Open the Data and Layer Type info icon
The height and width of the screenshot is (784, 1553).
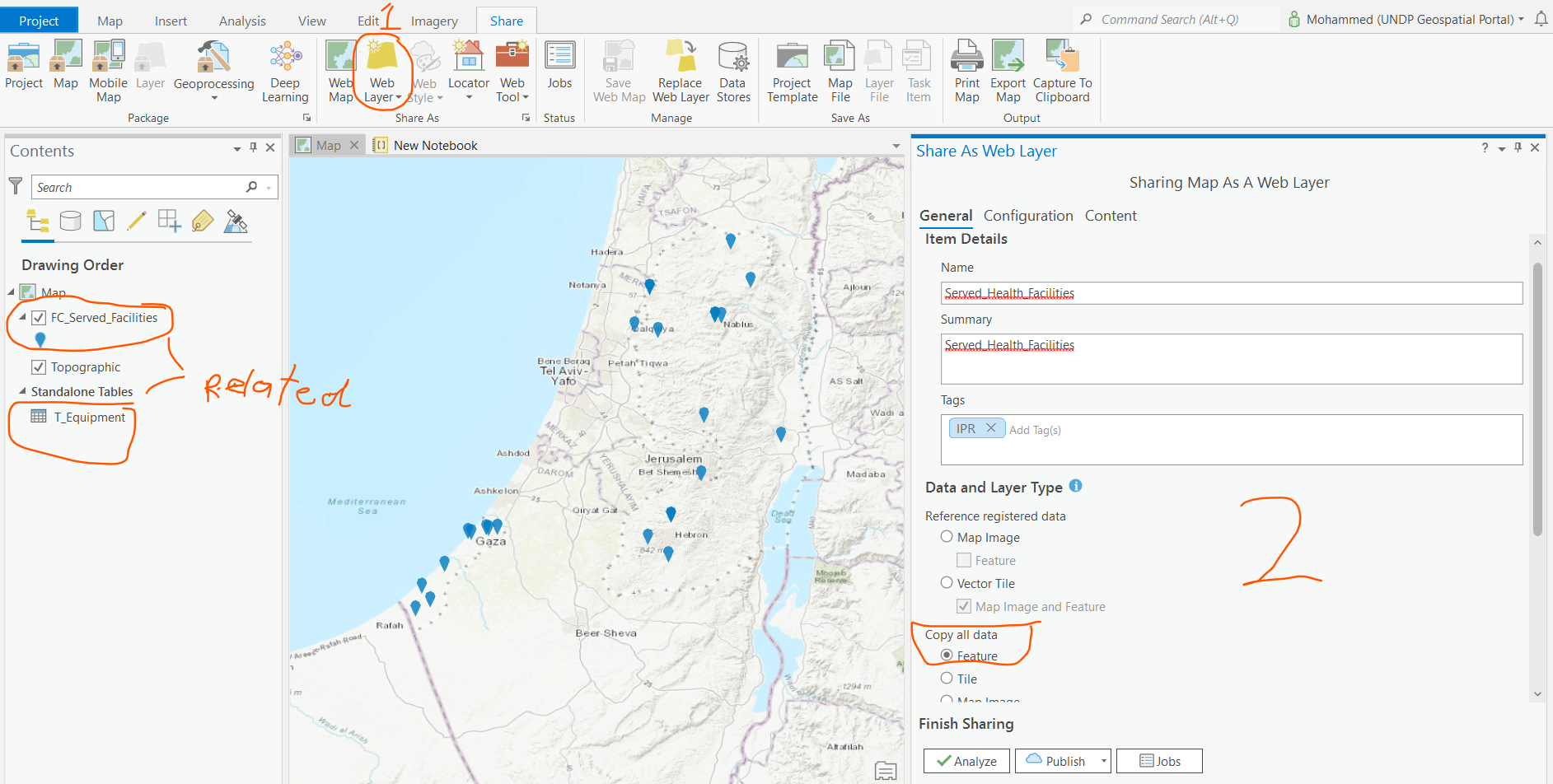[x=1075, y=486]
